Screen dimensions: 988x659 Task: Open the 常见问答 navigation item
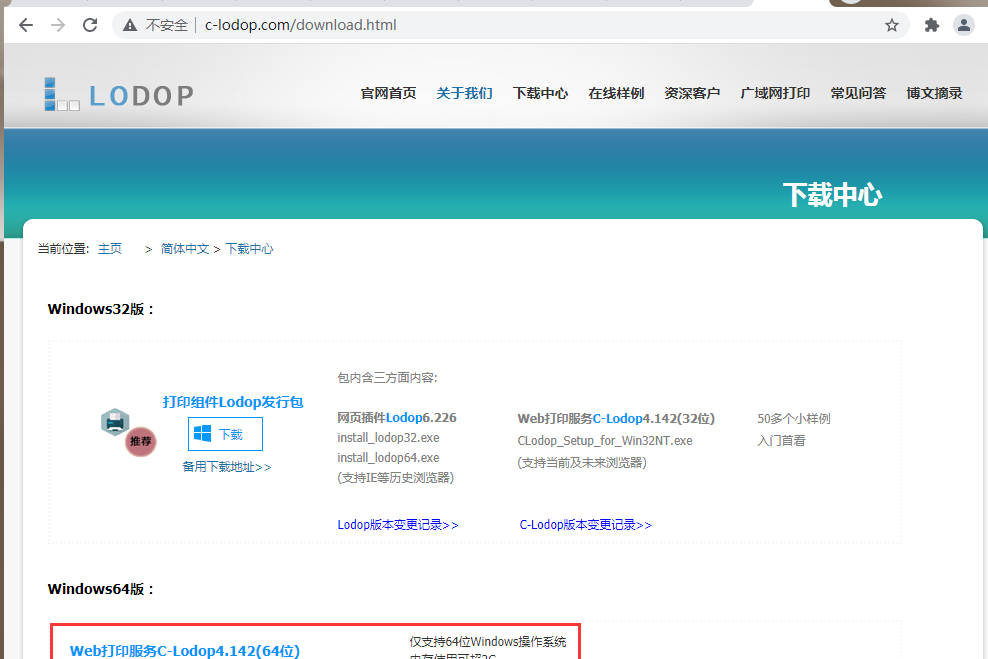point(858,93)
